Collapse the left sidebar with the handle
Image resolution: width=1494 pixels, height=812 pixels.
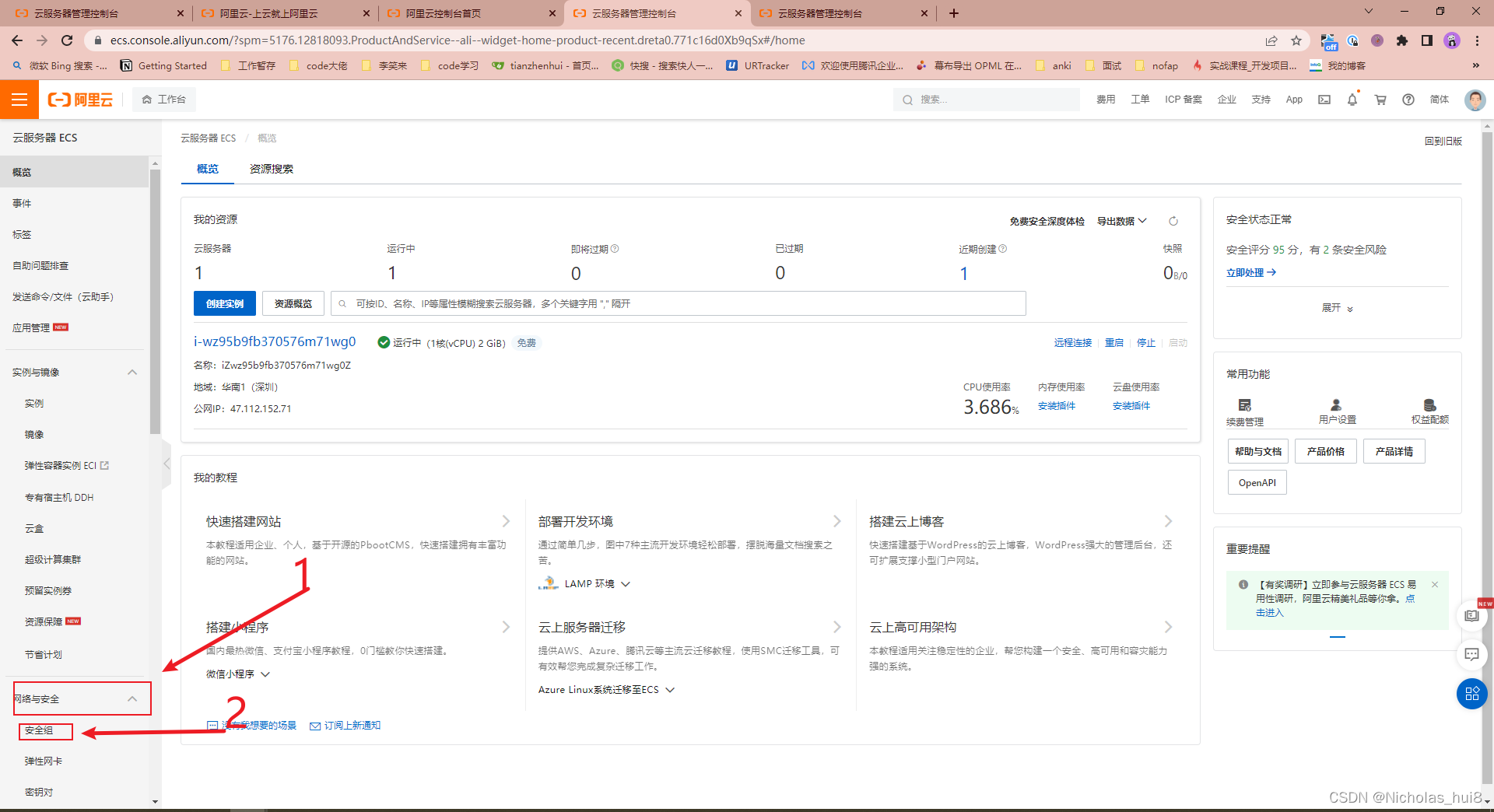pyautogui.click(x=167, y=464)
